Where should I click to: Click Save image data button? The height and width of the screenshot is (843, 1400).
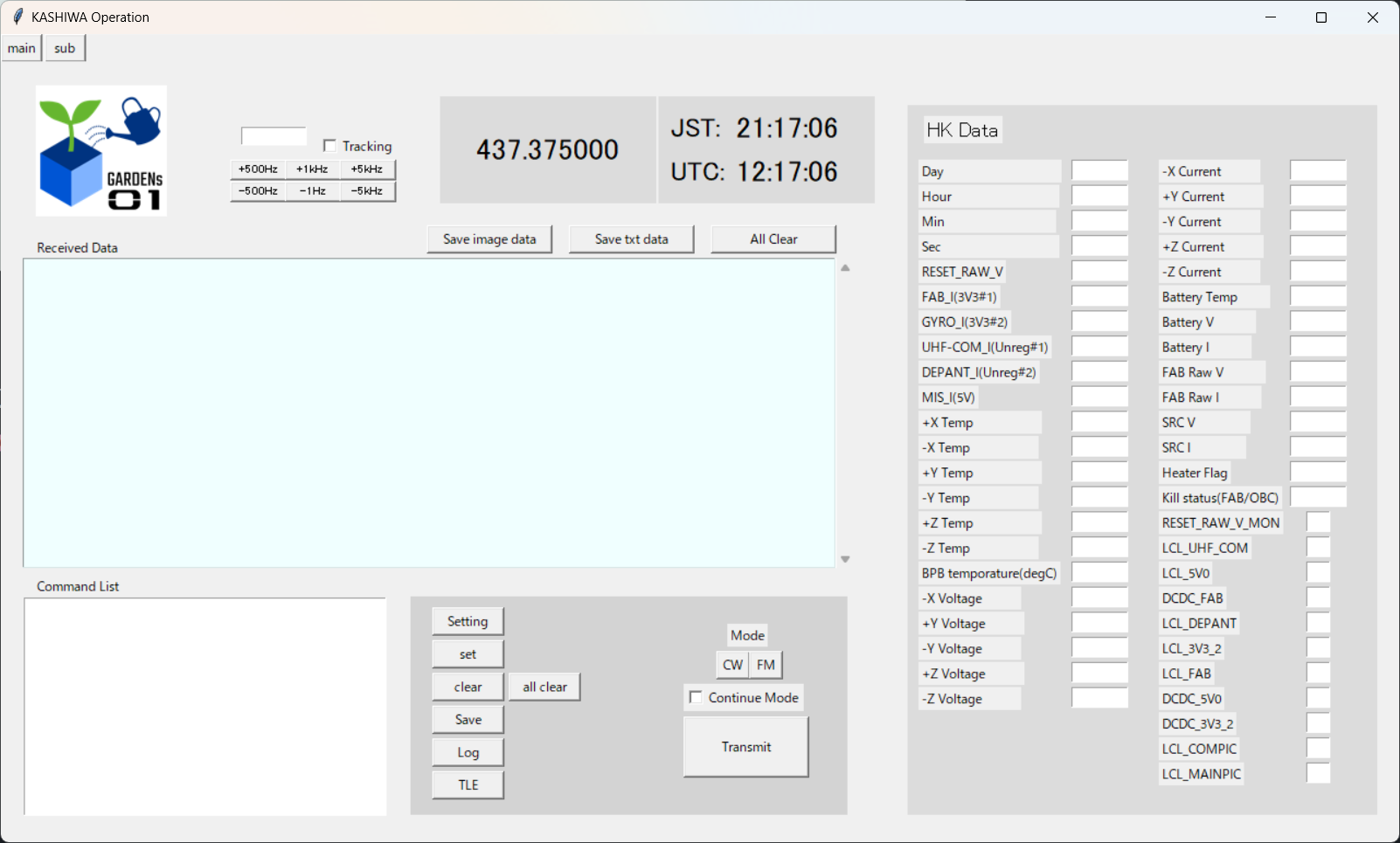[x=489, y=239]
